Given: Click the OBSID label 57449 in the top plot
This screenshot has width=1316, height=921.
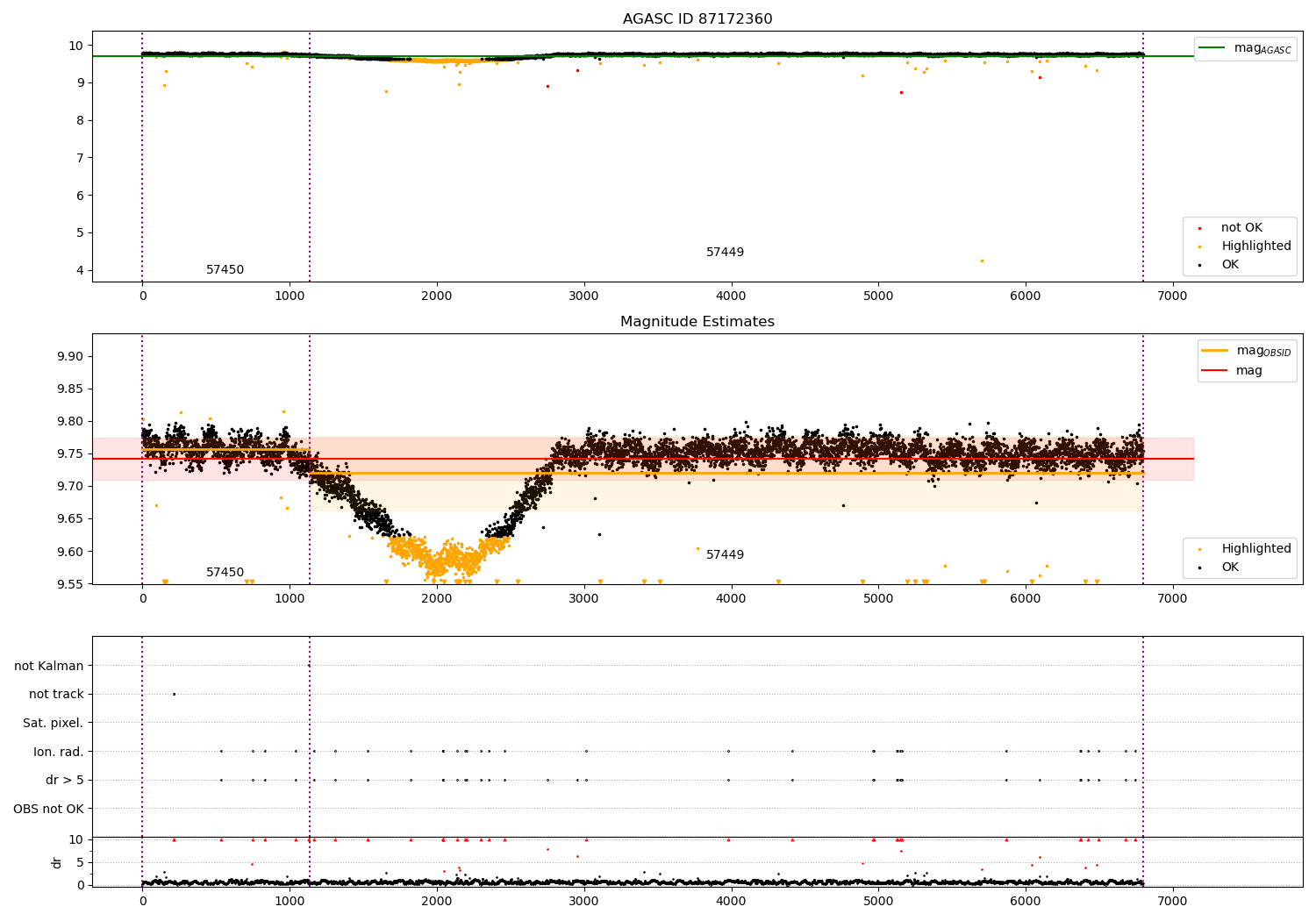Looking at the screenshot, I should point(725,253).
